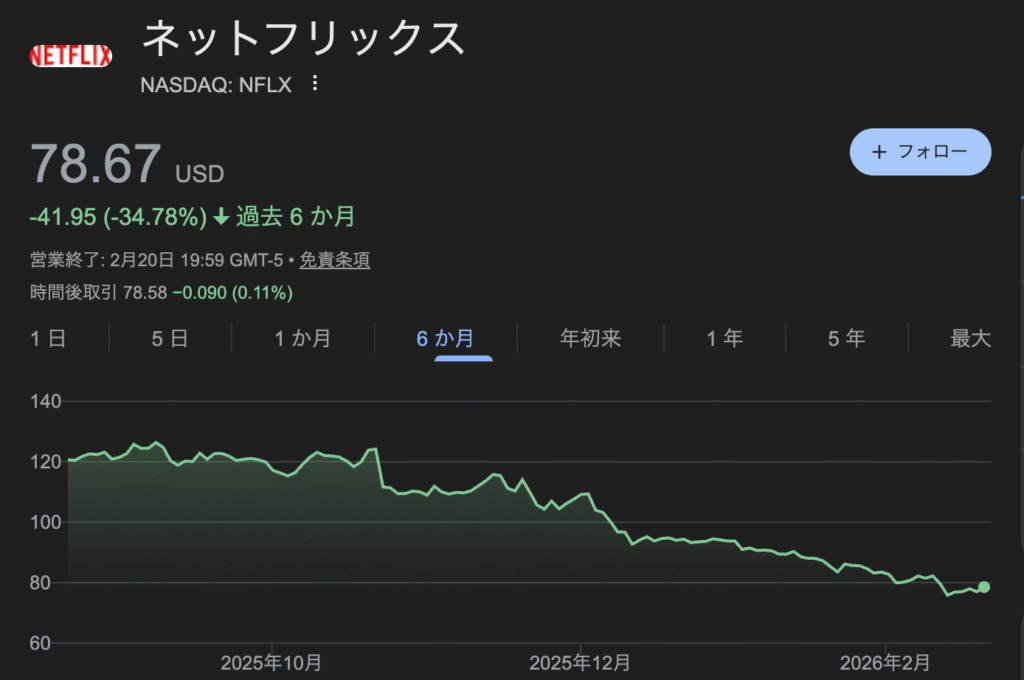The height and width of the screenshot is (680, 1024).
Task: View the 1年 chart range
Action: coord(725,338)
